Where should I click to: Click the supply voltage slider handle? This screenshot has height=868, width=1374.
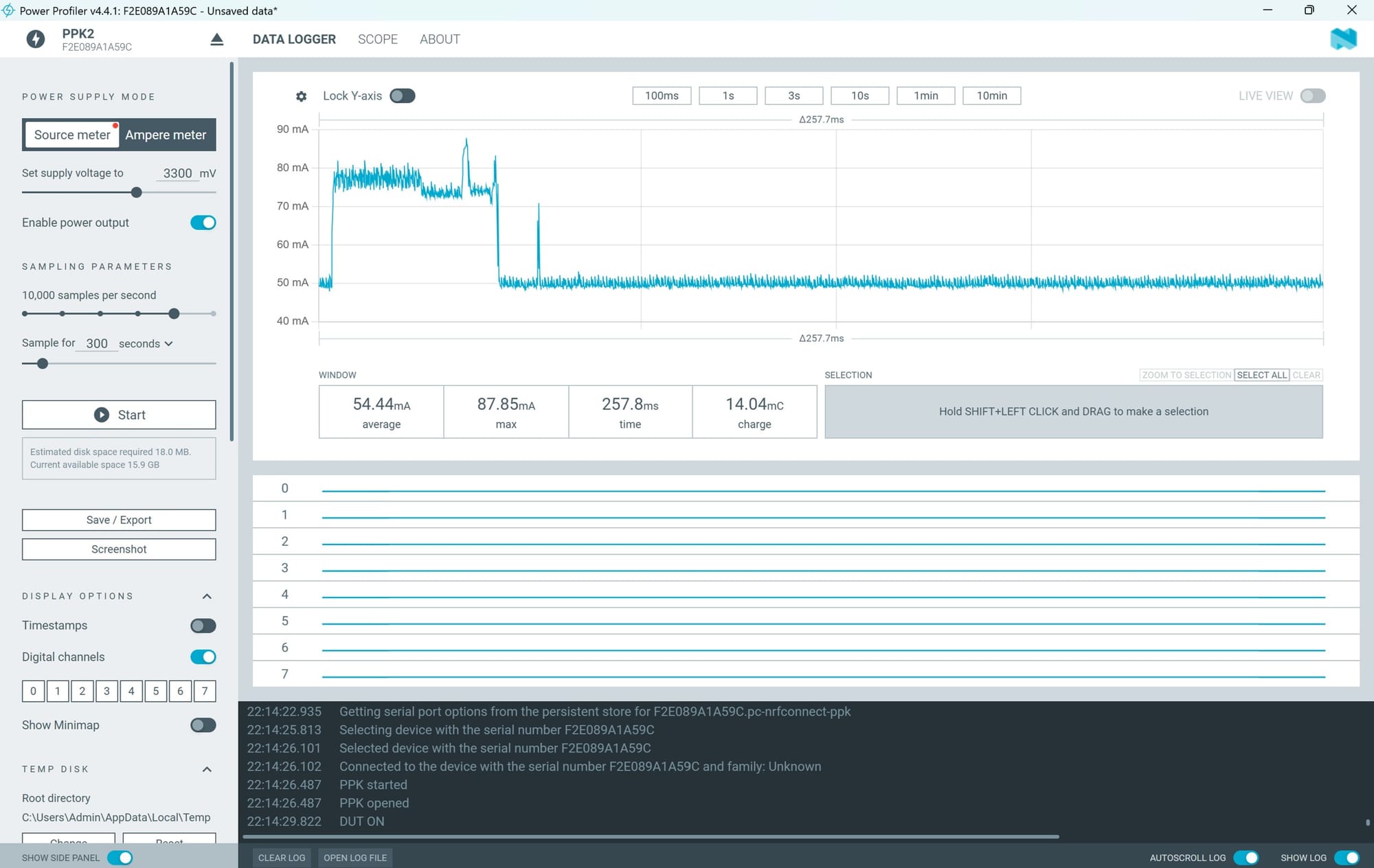[x=137, y=192]
